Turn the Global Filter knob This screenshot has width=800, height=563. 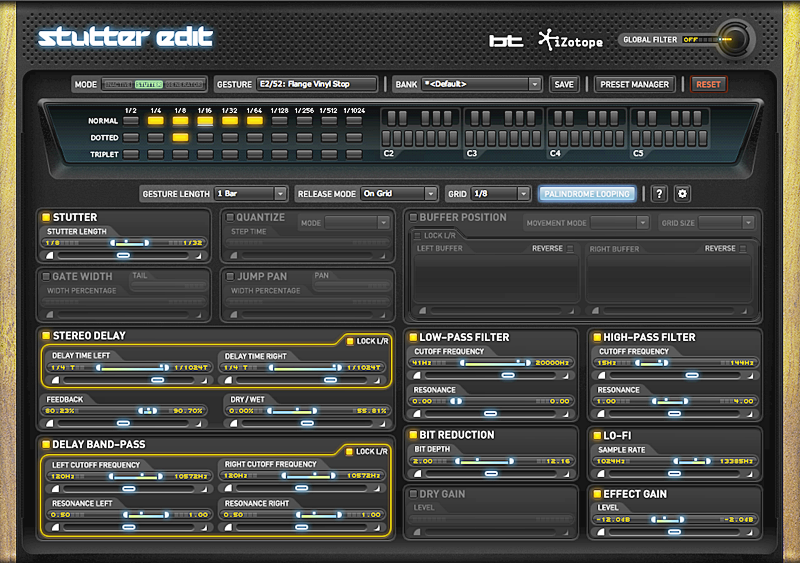pyautogui.click(x=733, y=39)
